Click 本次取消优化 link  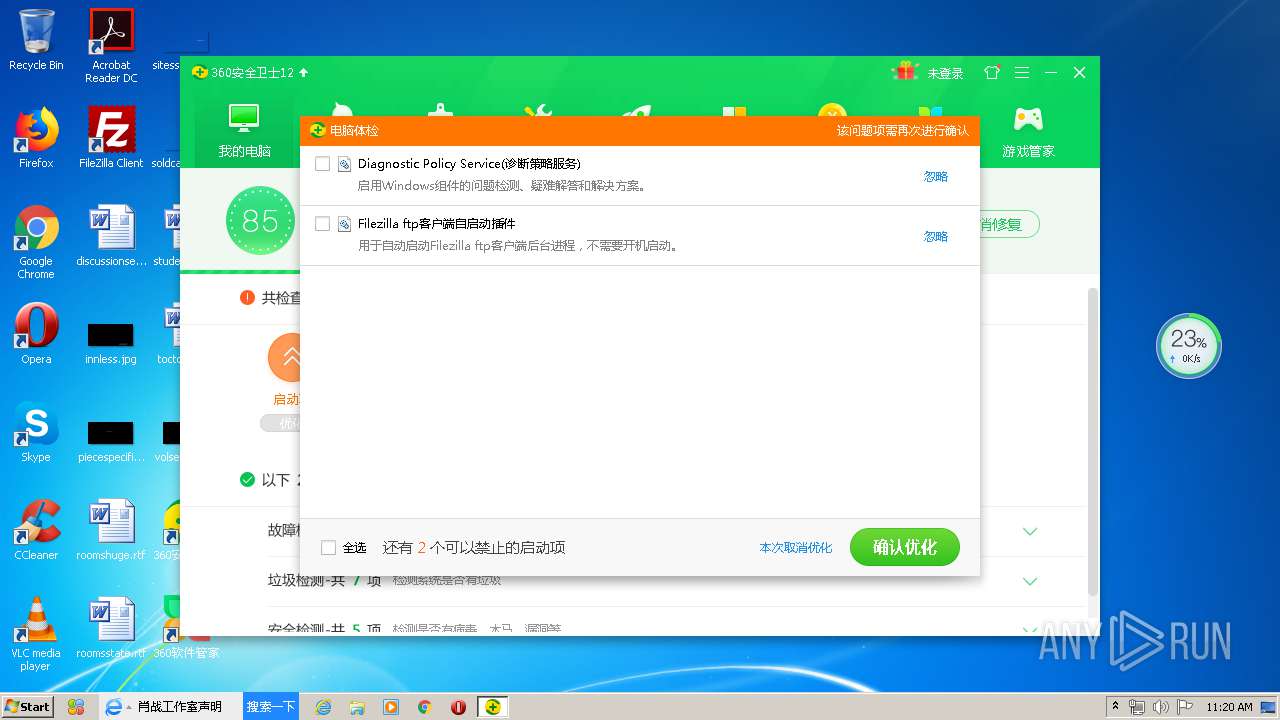point(795,548)
